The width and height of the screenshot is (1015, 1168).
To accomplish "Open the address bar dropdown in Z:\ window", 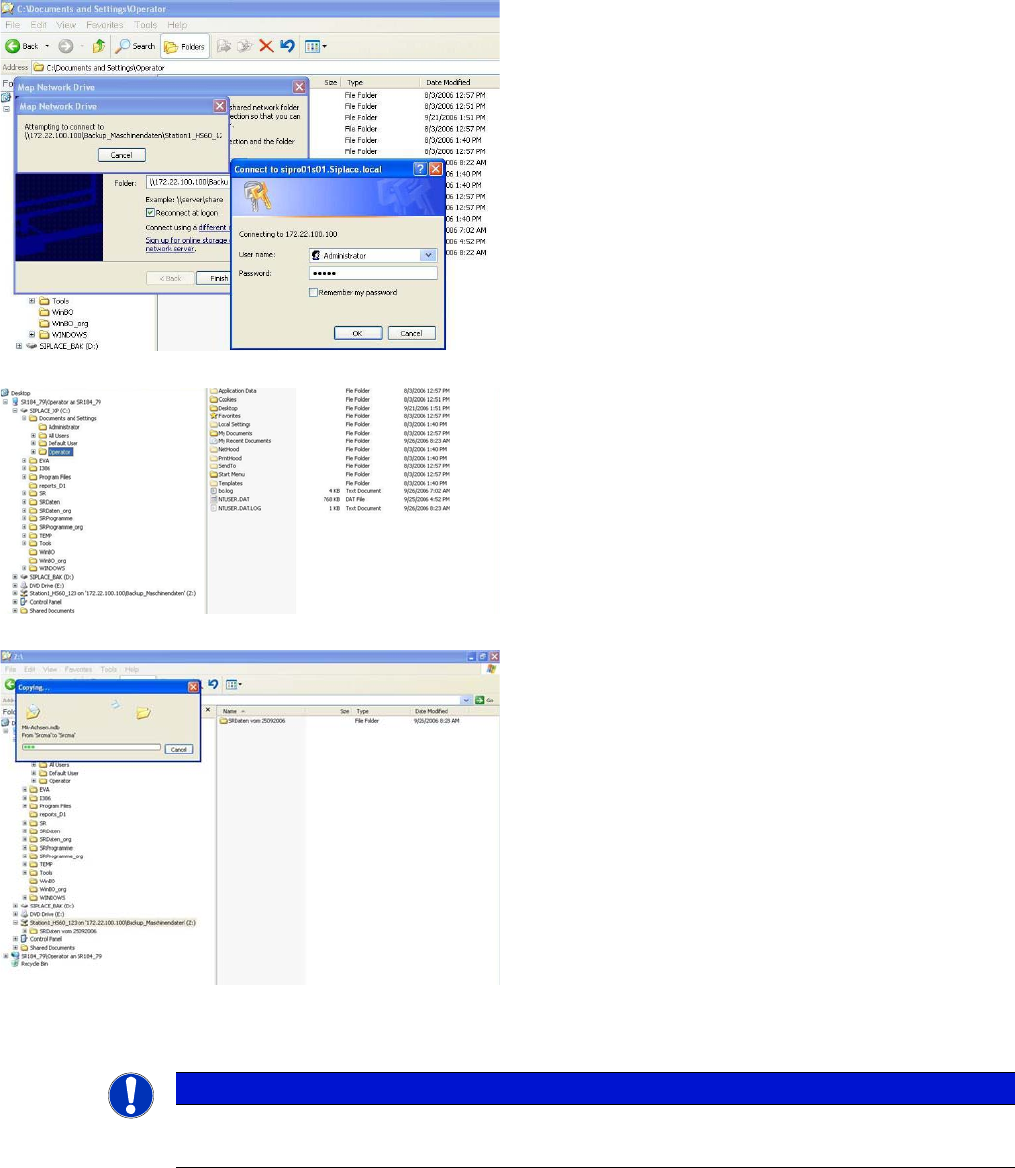I will (466, 700).
